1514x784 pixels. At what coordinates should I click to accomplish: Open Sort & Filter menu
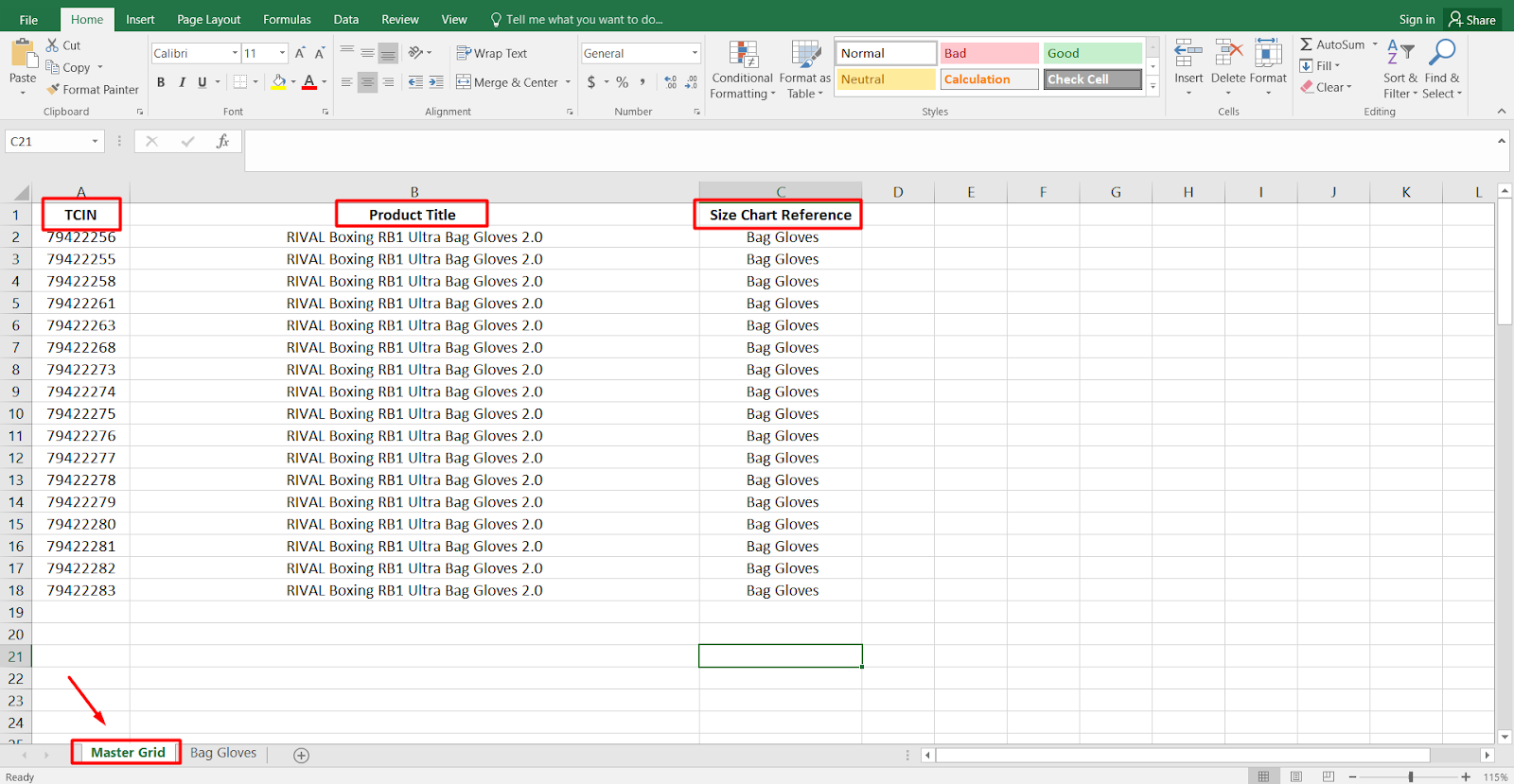[x=1400, y=69]
